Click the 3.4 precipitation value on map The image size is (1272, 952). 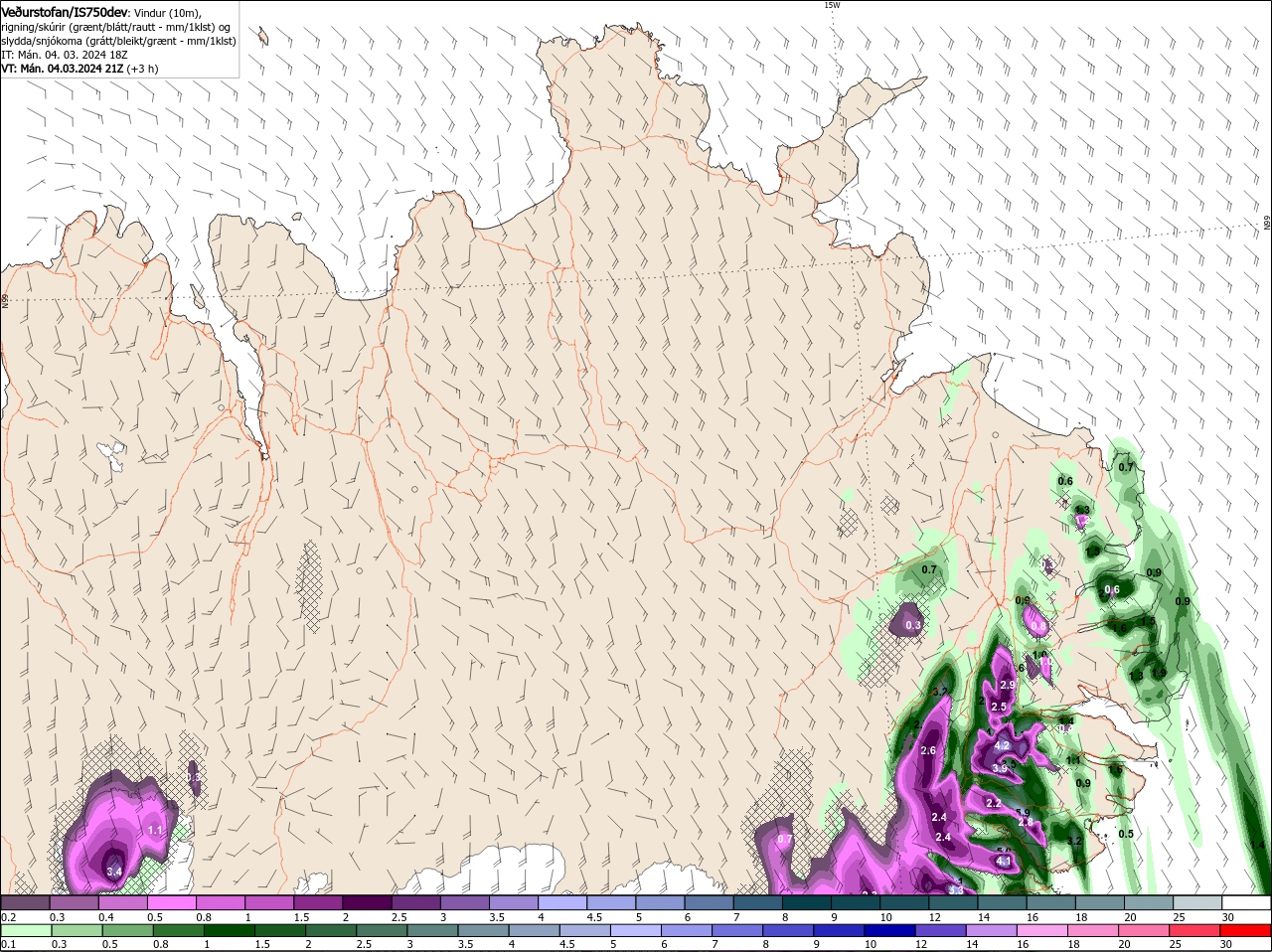(114, 872)
